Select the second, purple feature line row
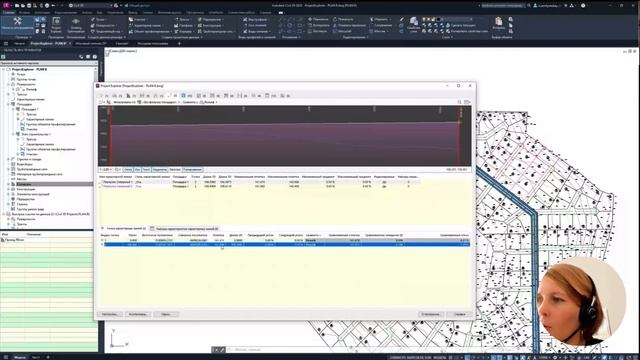This screenshot has width=640, height=360. [259, 186]
